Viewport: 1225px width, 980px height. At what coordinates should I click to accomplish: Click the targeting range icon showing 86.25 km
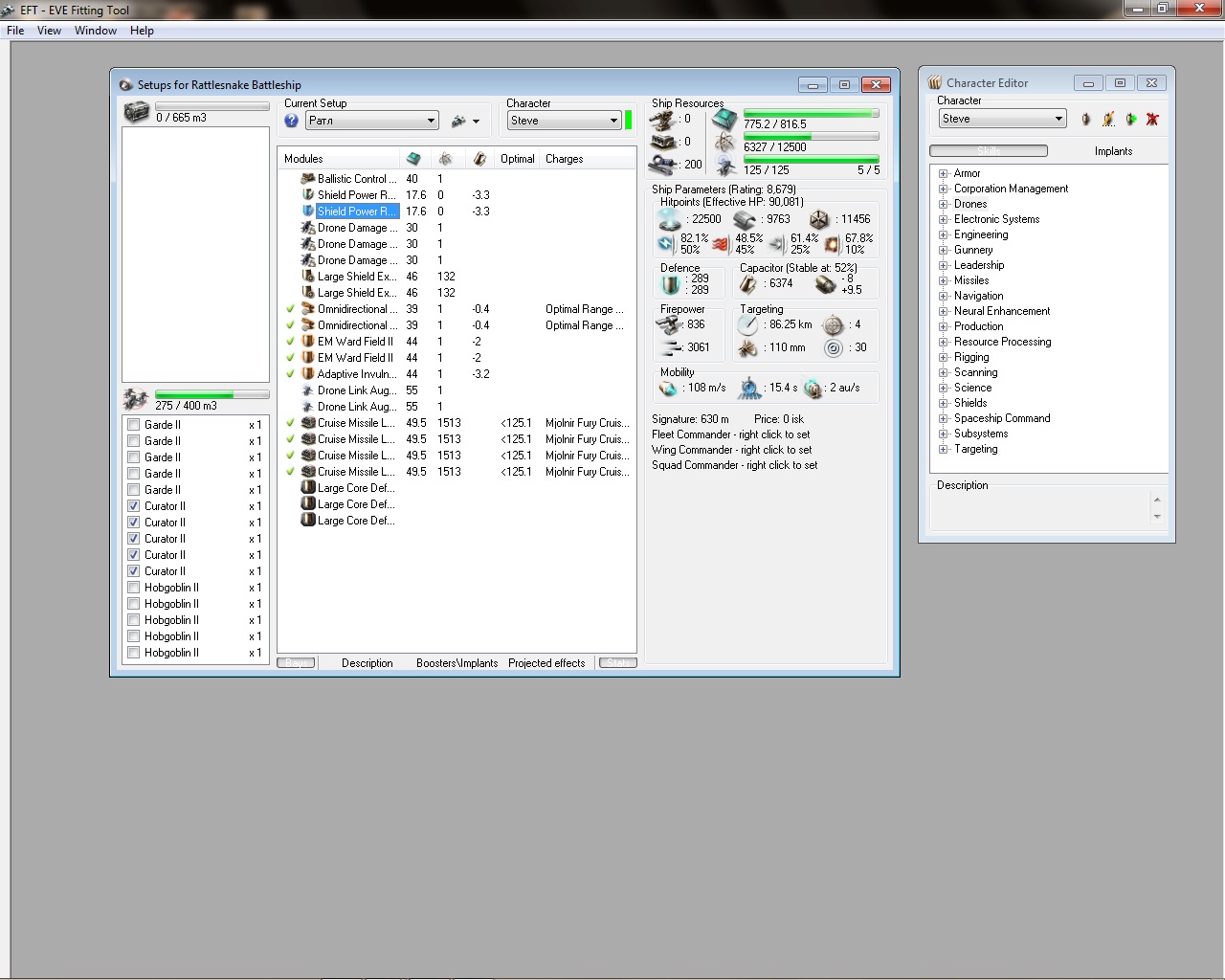[x=747, y=325]
